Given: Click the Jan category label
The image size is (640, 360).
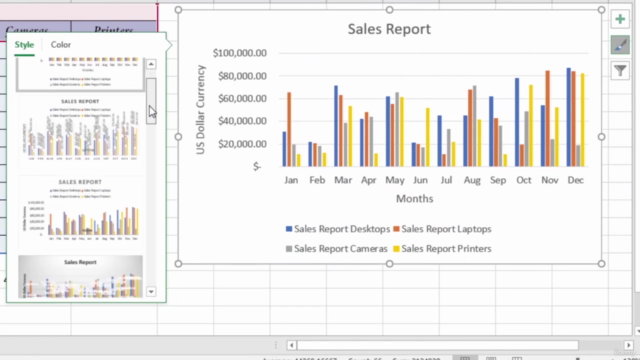Looking at the screenshot, I should [x=291, y=180].
